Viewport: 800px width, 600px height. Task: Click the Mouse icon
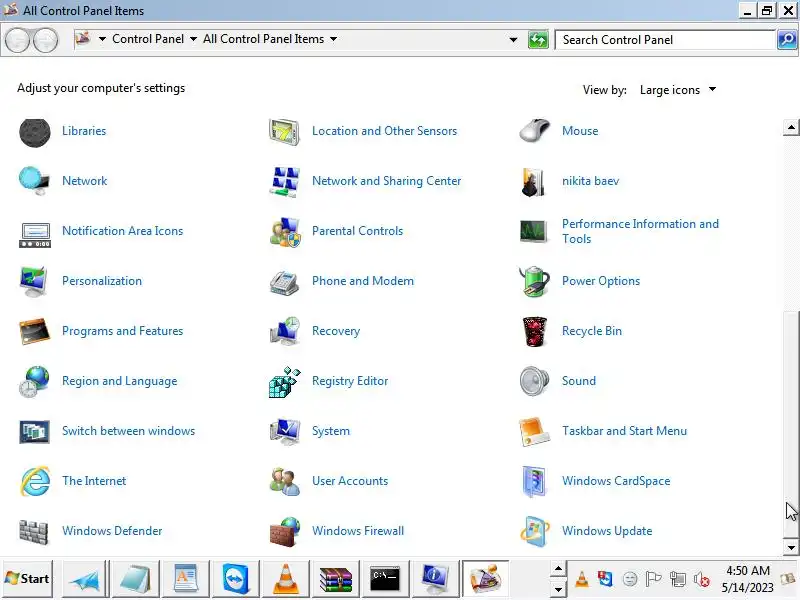(535, 131)
